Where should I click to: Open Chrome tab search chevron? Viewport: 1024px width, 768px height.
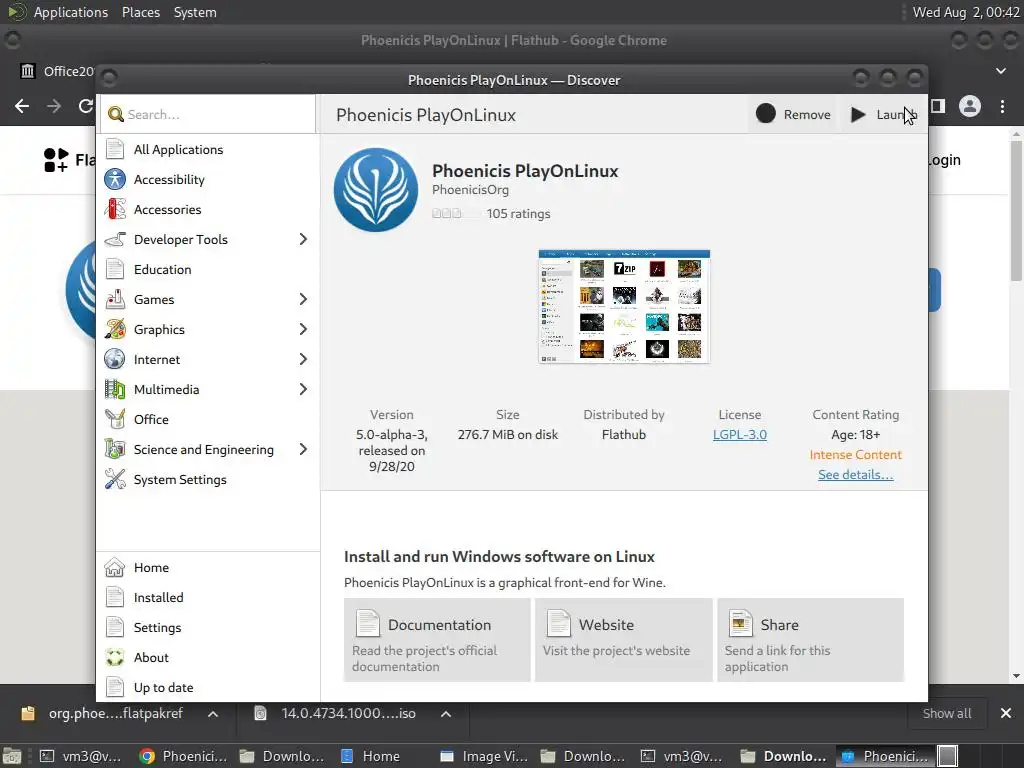click(x=1000, y=71)
